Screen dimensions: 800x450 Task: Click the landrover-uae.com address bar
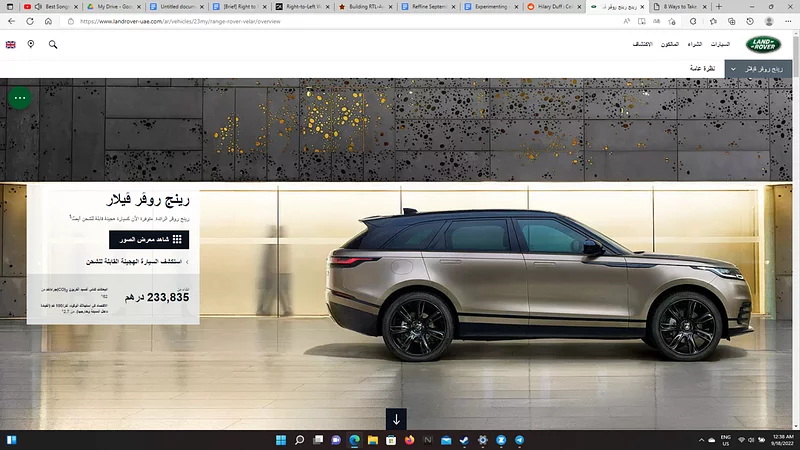click(347, 21)
